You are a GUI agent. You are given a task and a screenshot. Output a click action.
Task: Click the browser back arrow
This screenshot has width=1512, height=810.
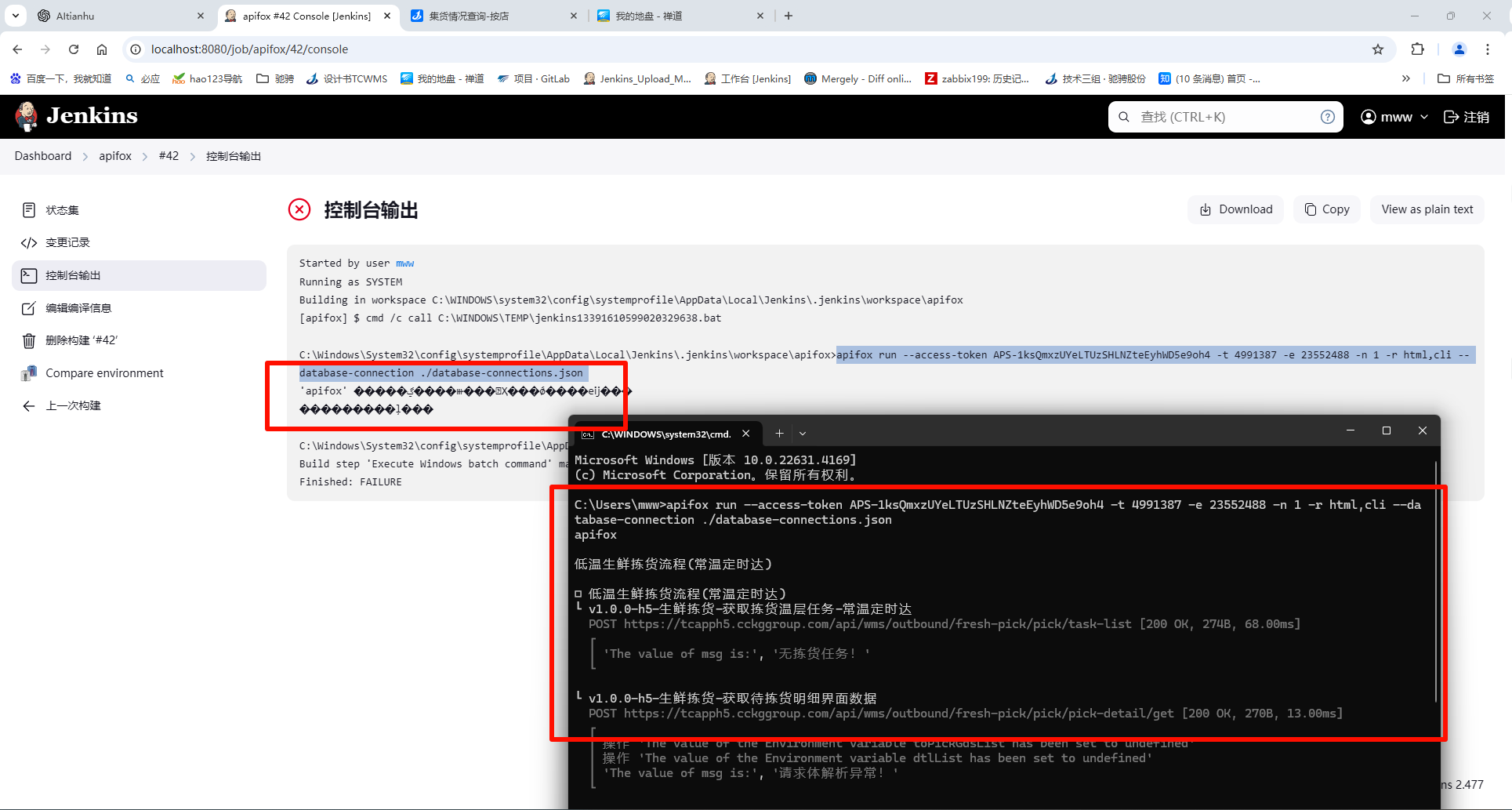pyautogui.click(x=17, y=49)
